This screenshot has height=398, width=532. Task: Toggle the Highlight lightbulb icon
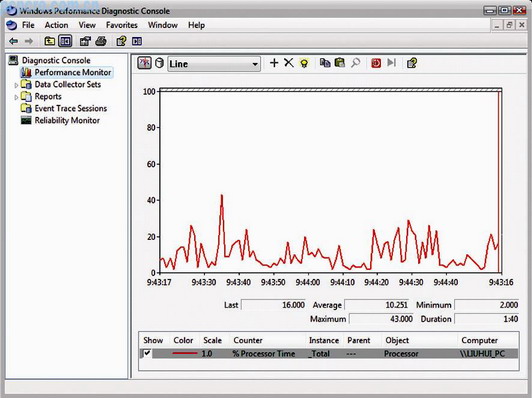pos(304,63)
